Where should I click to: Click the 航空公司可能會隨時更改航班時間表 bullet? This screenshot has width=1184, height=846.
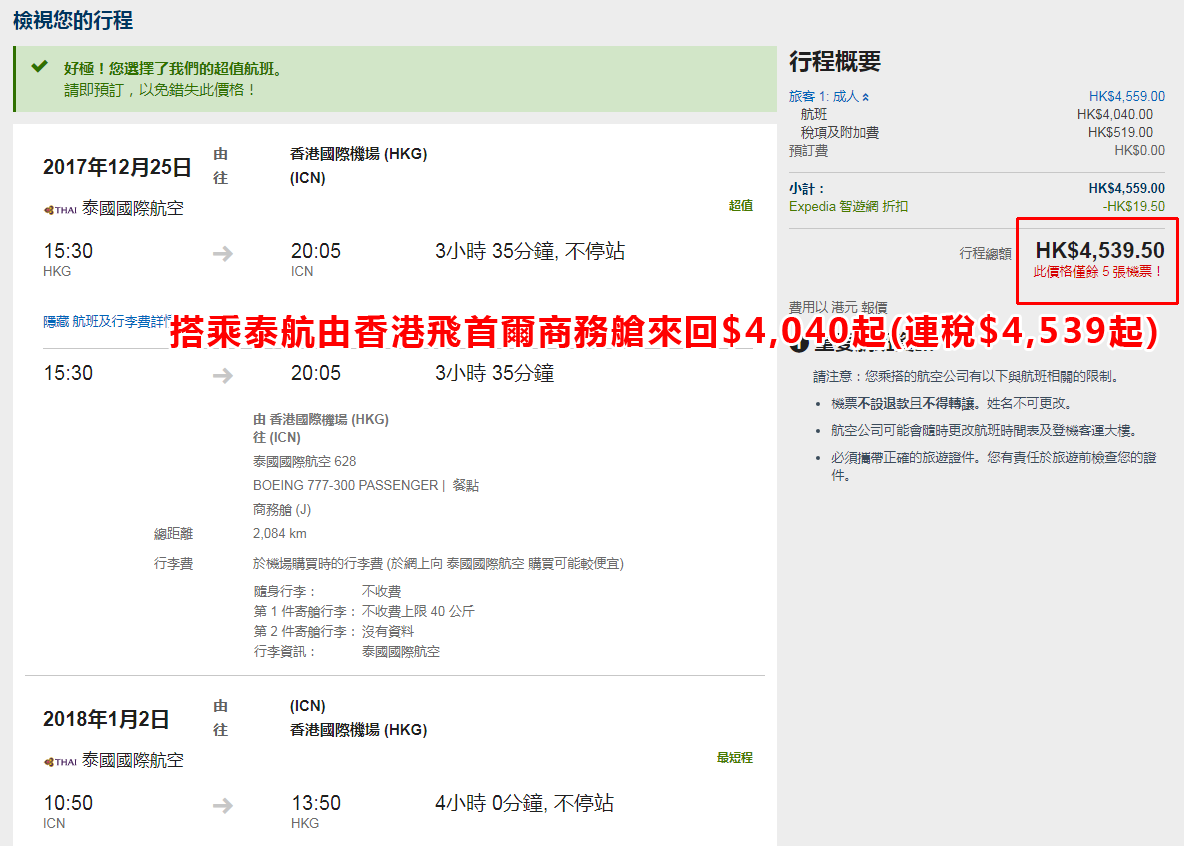coord(984,431)
